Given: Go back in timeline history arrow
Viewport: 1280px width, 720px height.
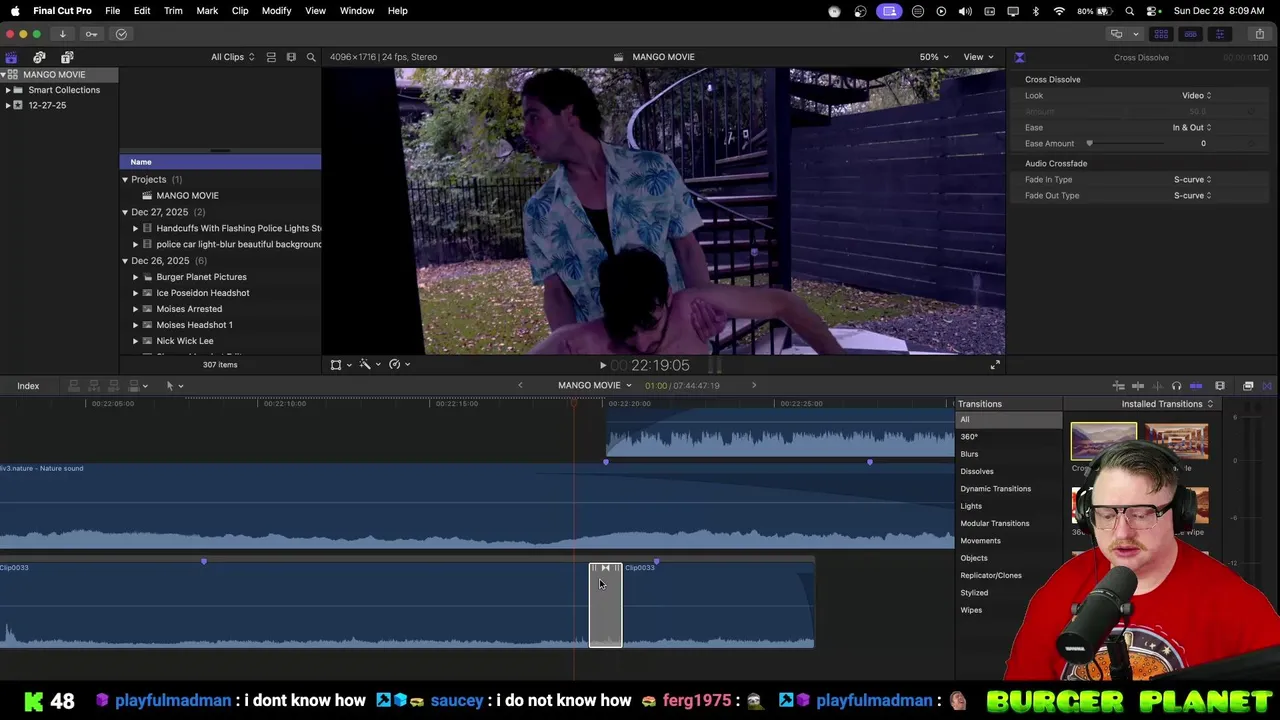Looking at the screenshot, I should point(520,385).
